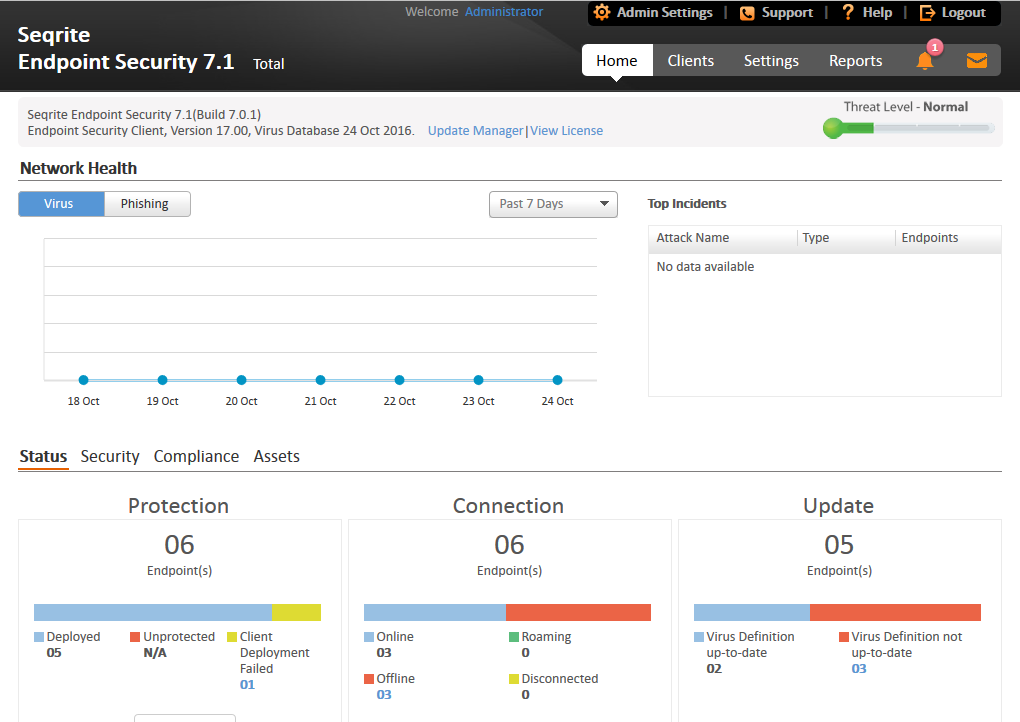Image resolution: width=1020 pixels, height=722 pixels.
Task: Click the "No data available" text
Action: [x=705, y=267]
